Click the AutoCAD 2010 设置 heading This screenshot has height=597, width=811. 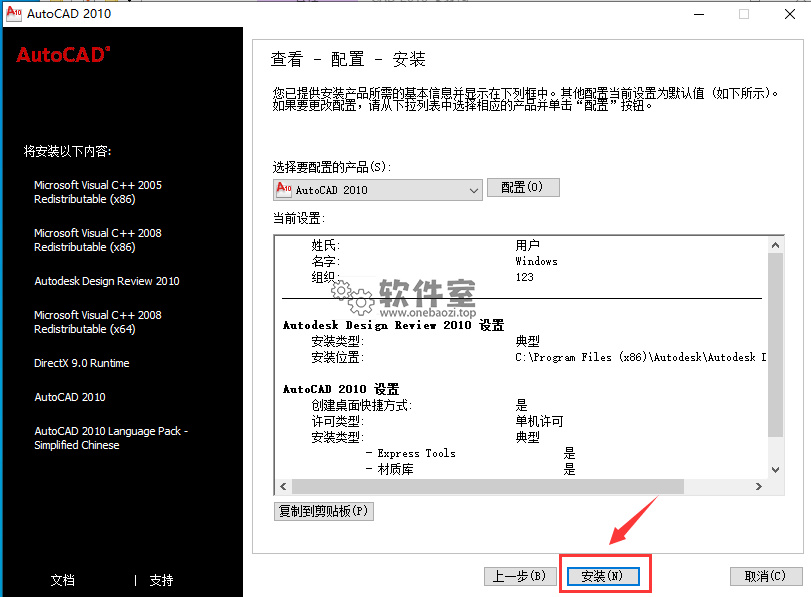(341, 389)
